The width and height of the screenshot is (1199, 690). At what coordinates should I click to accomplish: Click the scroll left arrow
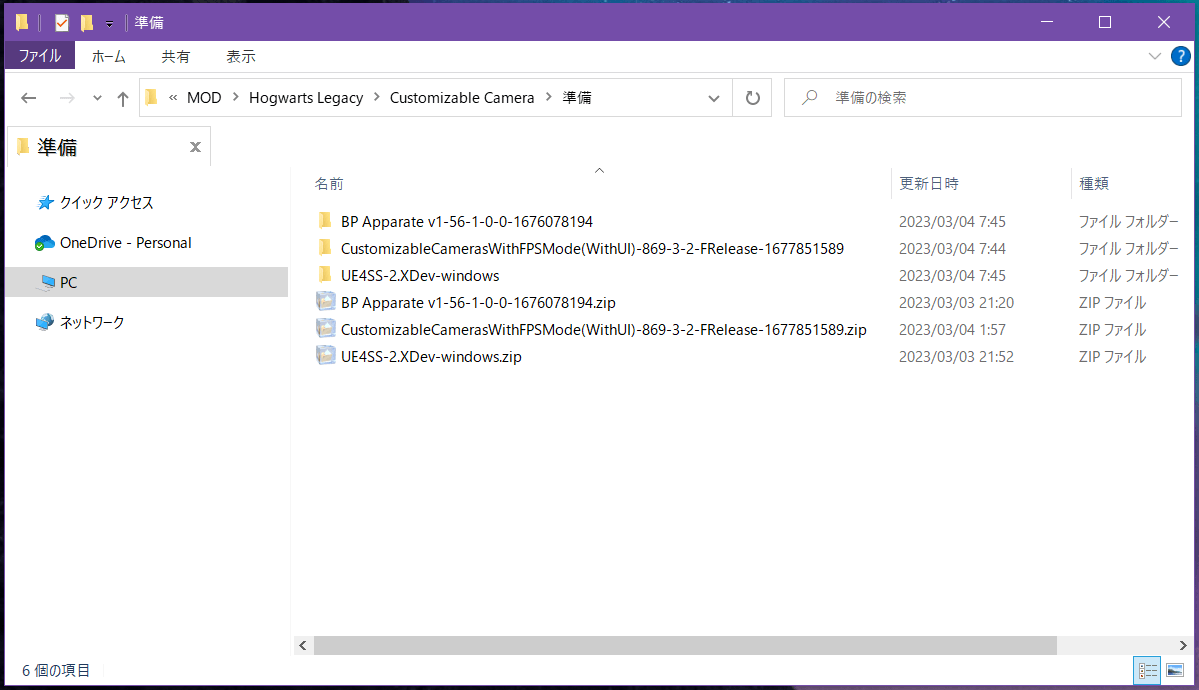click(x=303, y=646)
